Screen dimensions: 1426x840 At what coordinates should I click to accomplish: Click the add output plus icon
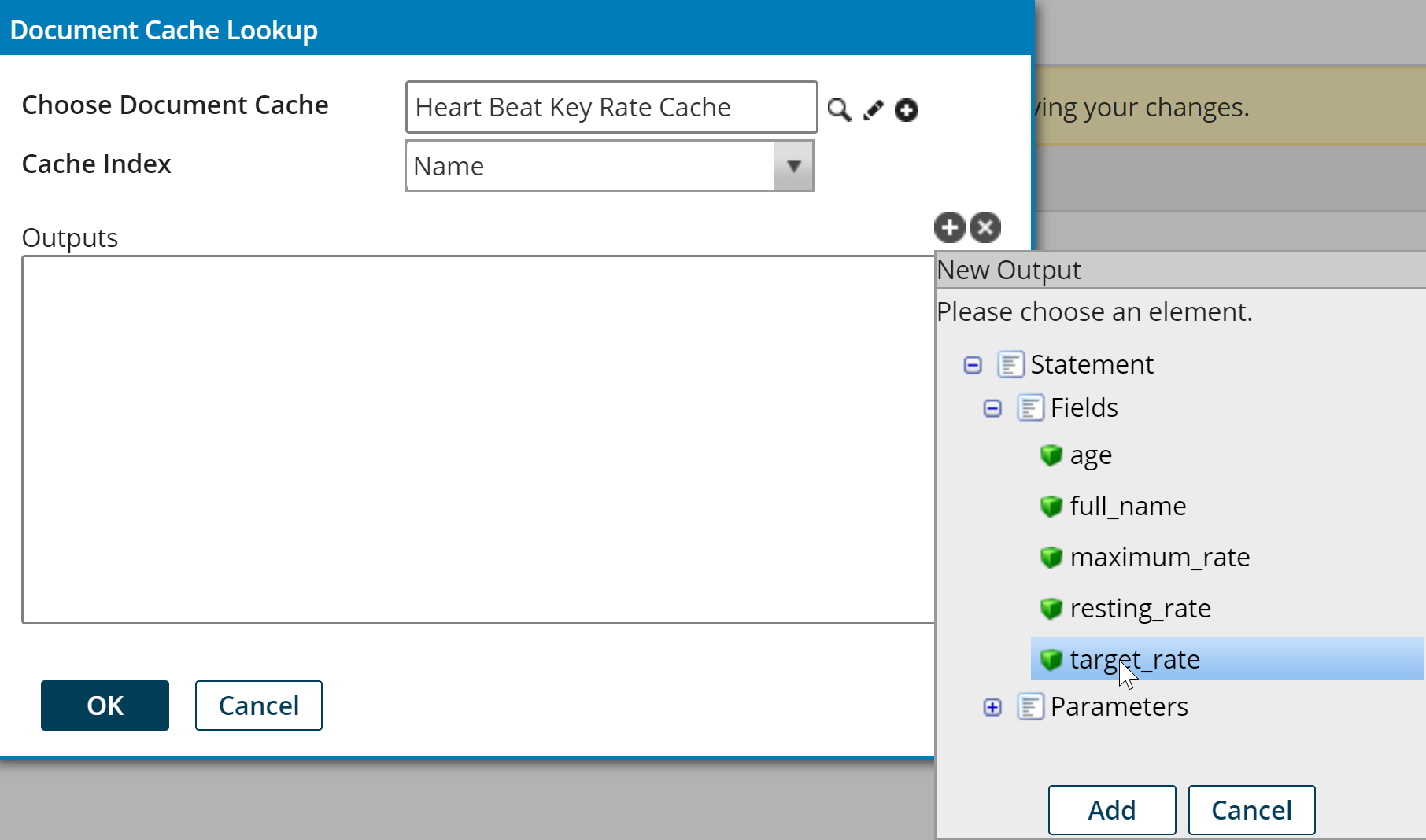949,227
